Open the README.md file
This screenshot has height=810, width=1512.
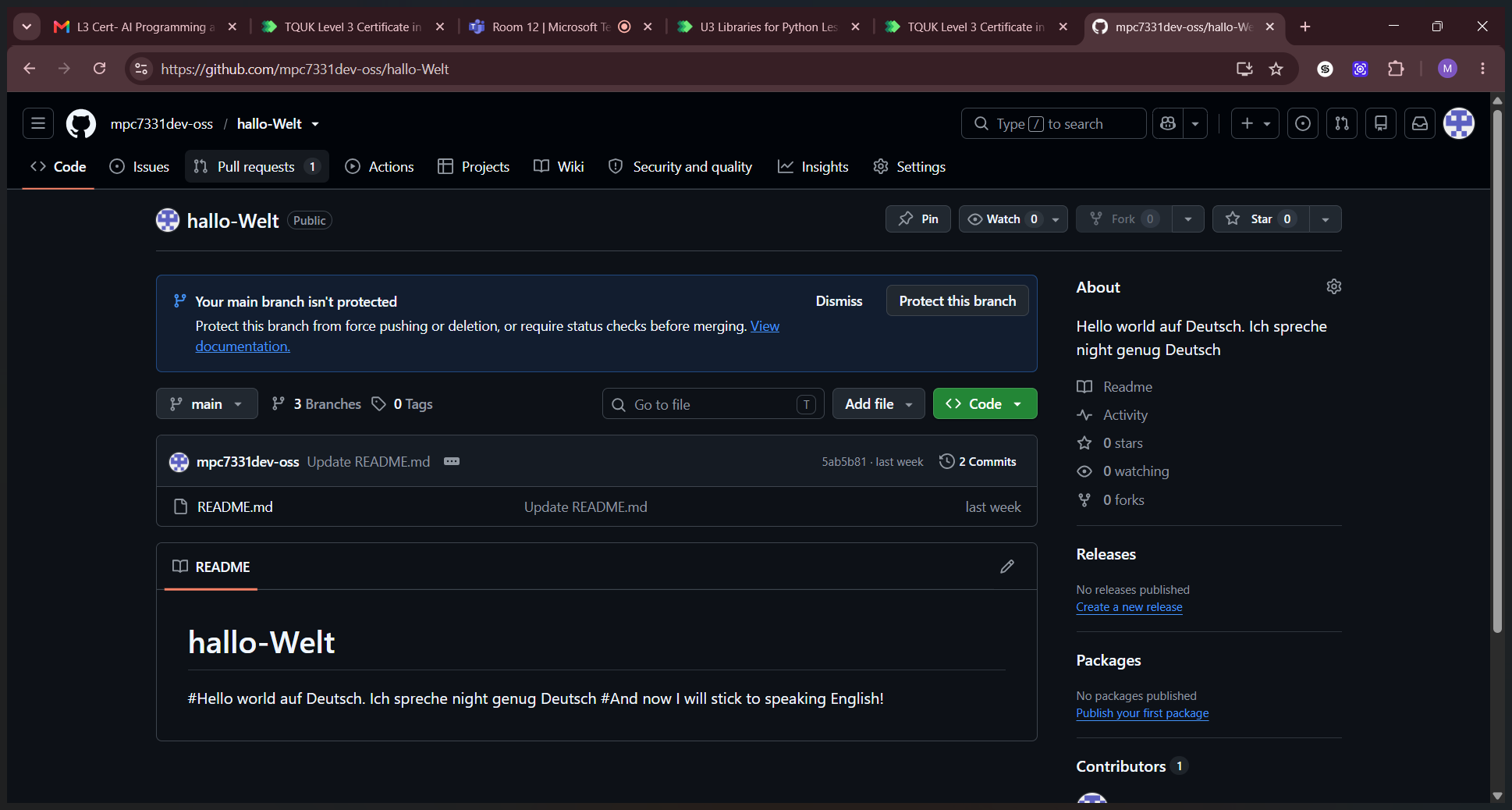tap(235, 506)
